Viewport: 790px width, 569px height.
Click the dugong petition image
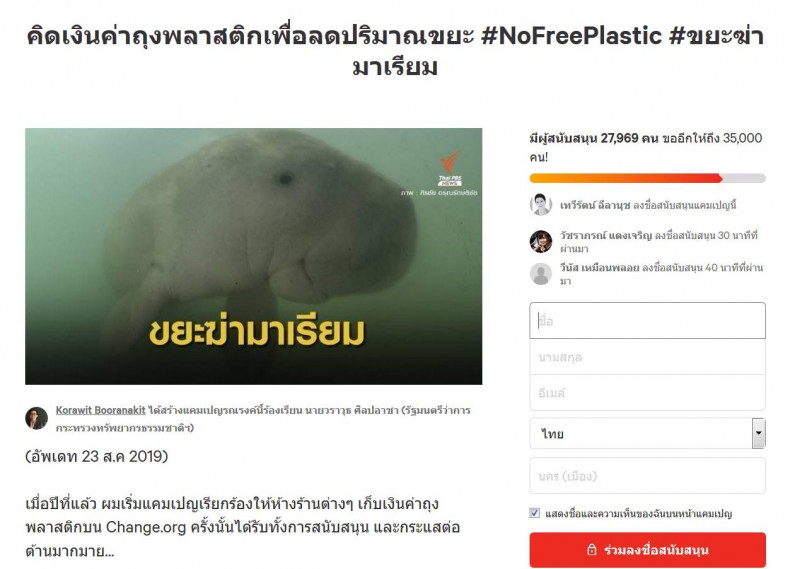[253, 256]
